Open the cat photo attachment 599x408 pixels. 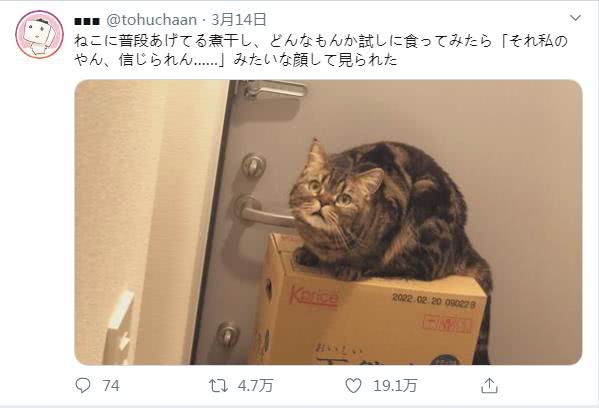pos(329,222)
